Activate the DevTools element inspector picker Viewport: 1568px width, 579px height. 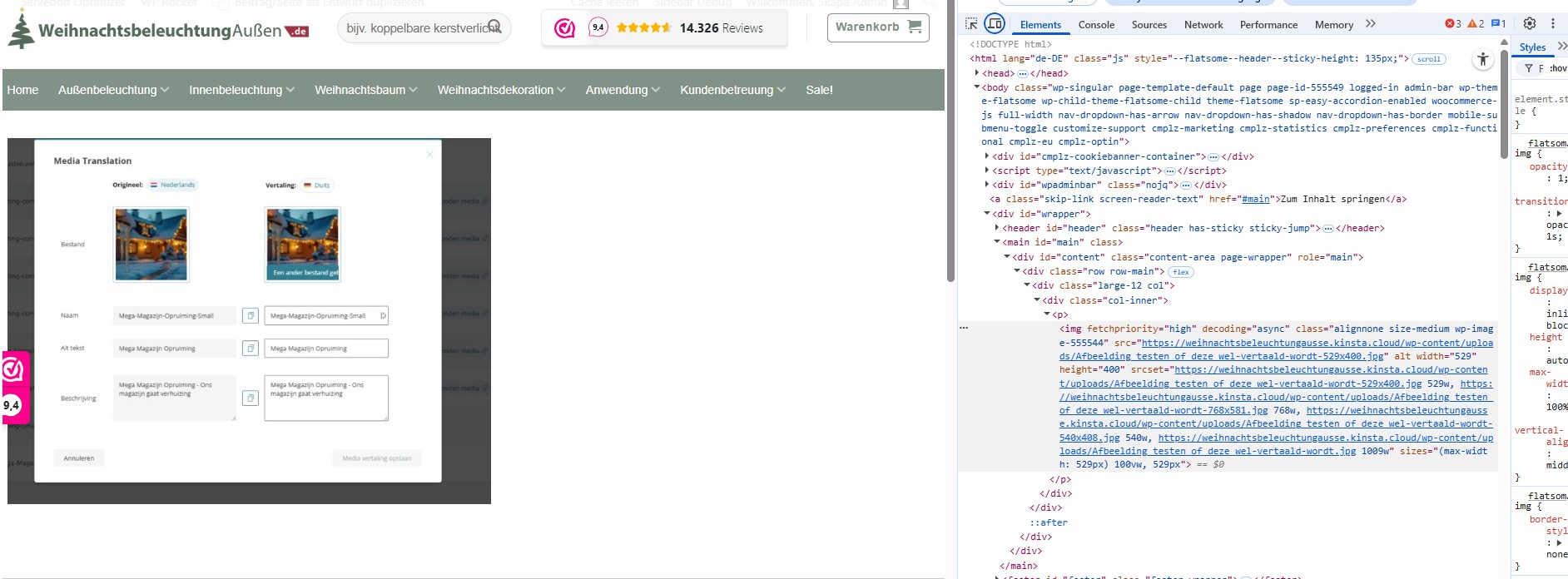click(971, 24)
